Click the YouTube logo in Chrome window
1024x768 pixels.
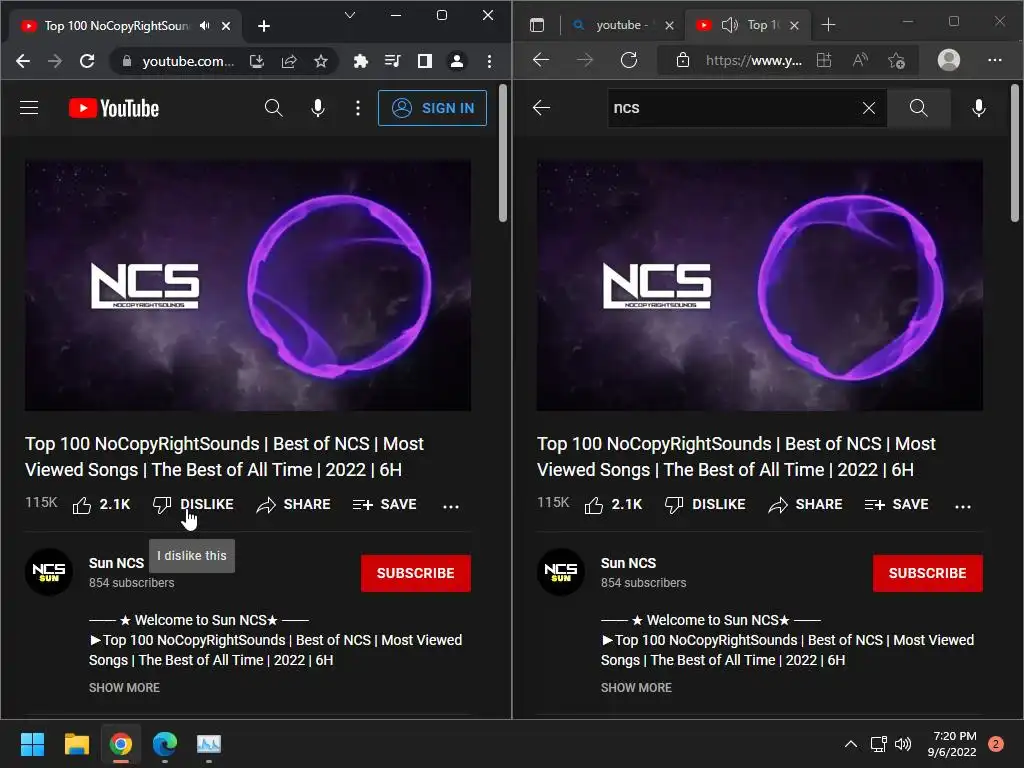click(114, 108)
